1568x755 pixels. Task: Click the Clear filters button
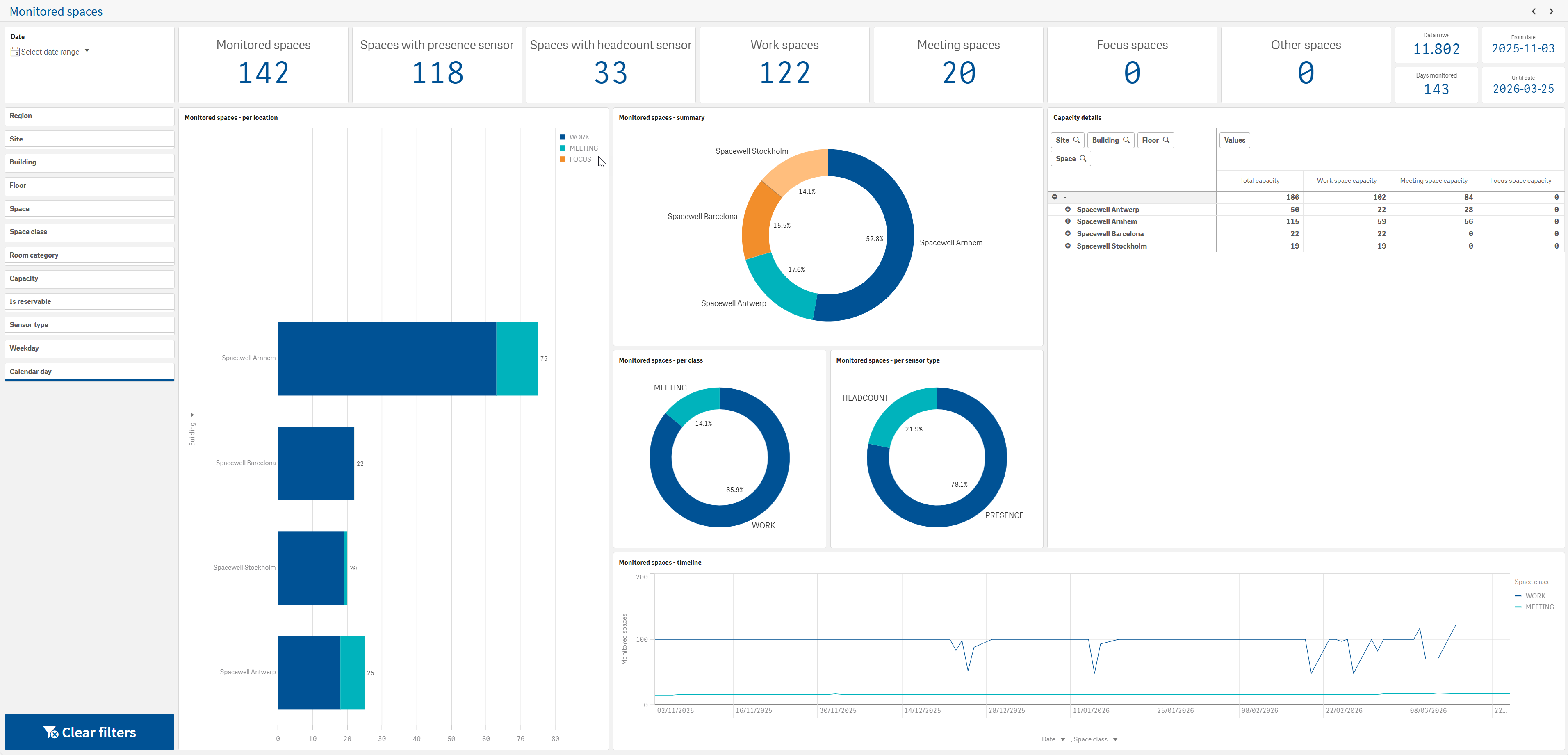click(89, 732)
